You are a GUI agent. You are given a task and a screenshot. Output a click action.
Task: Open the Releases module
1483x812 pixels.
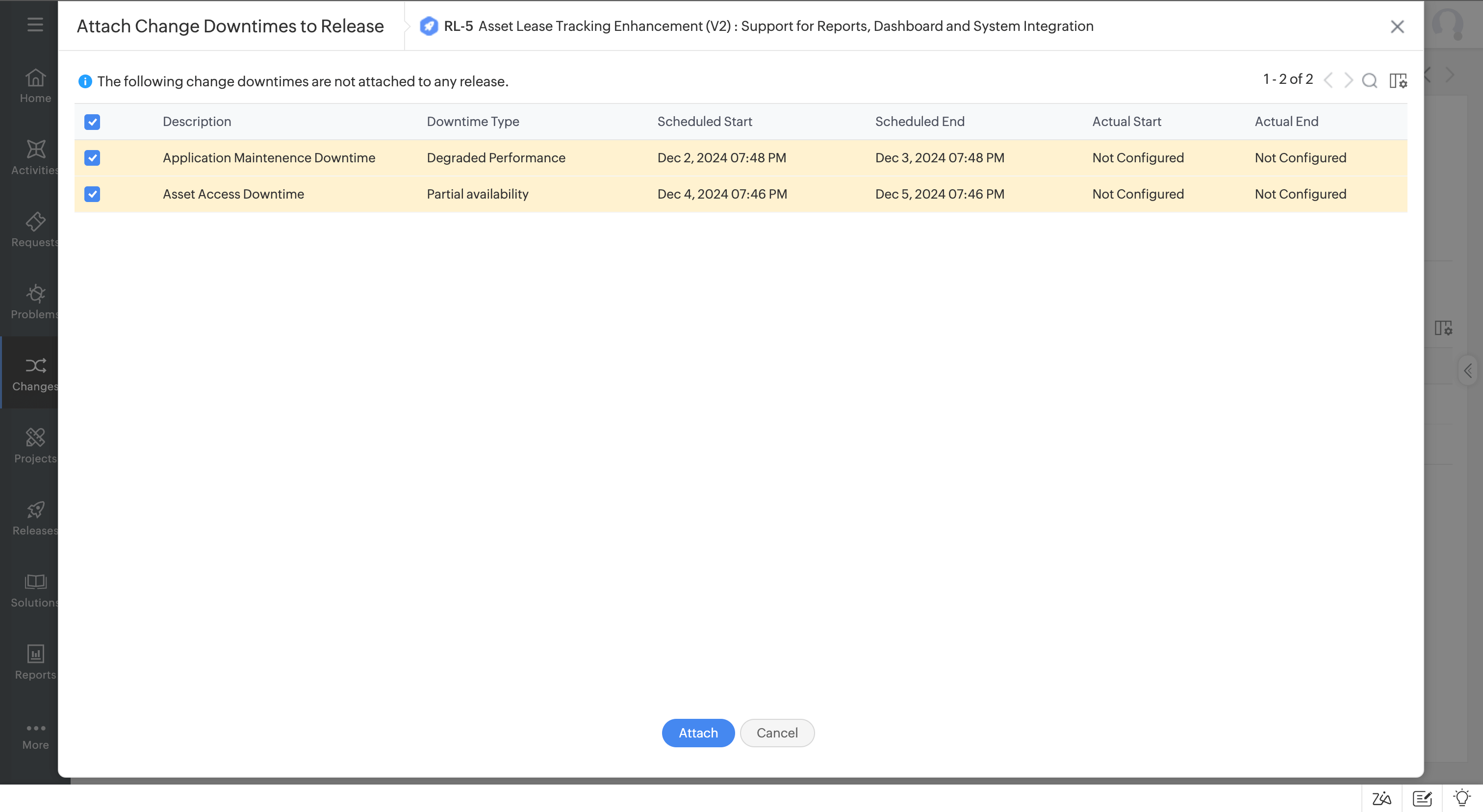click(35, 518)
